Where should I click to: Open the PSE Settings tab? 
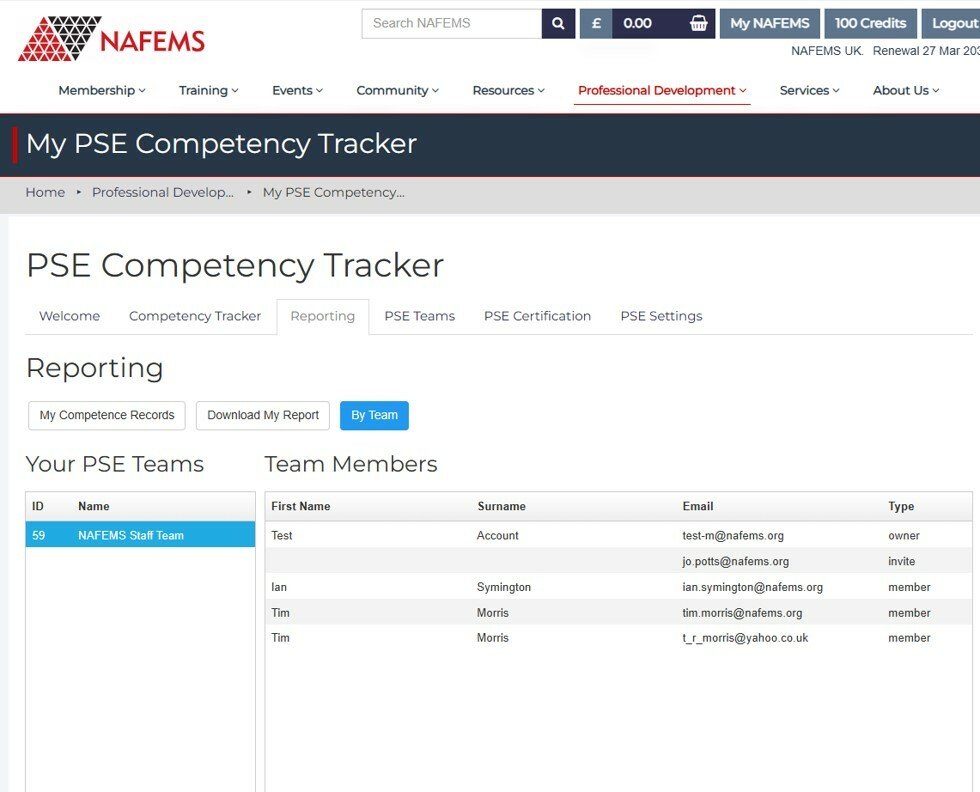(x=661, y=316)
